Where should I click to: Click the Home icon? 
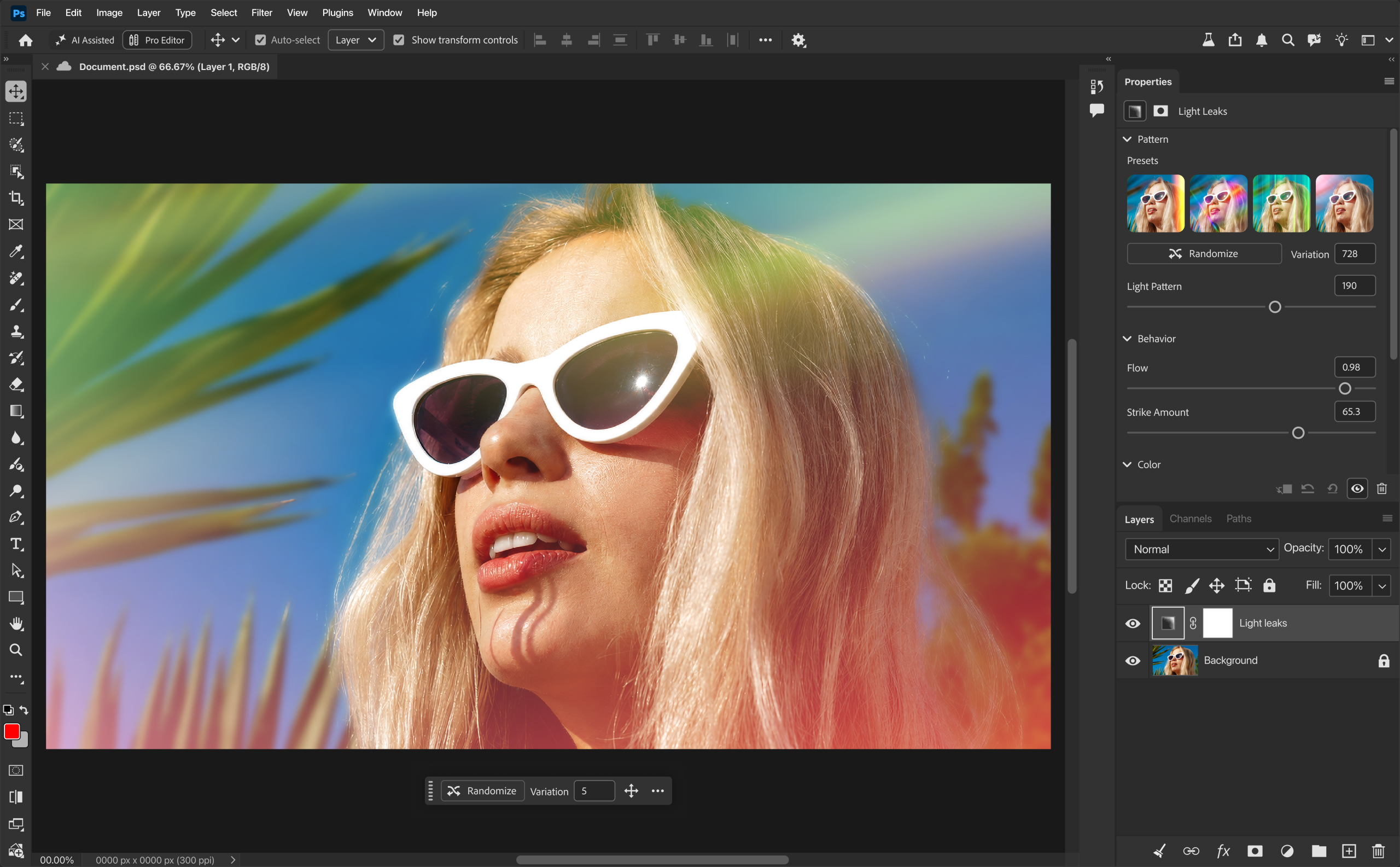25,40
